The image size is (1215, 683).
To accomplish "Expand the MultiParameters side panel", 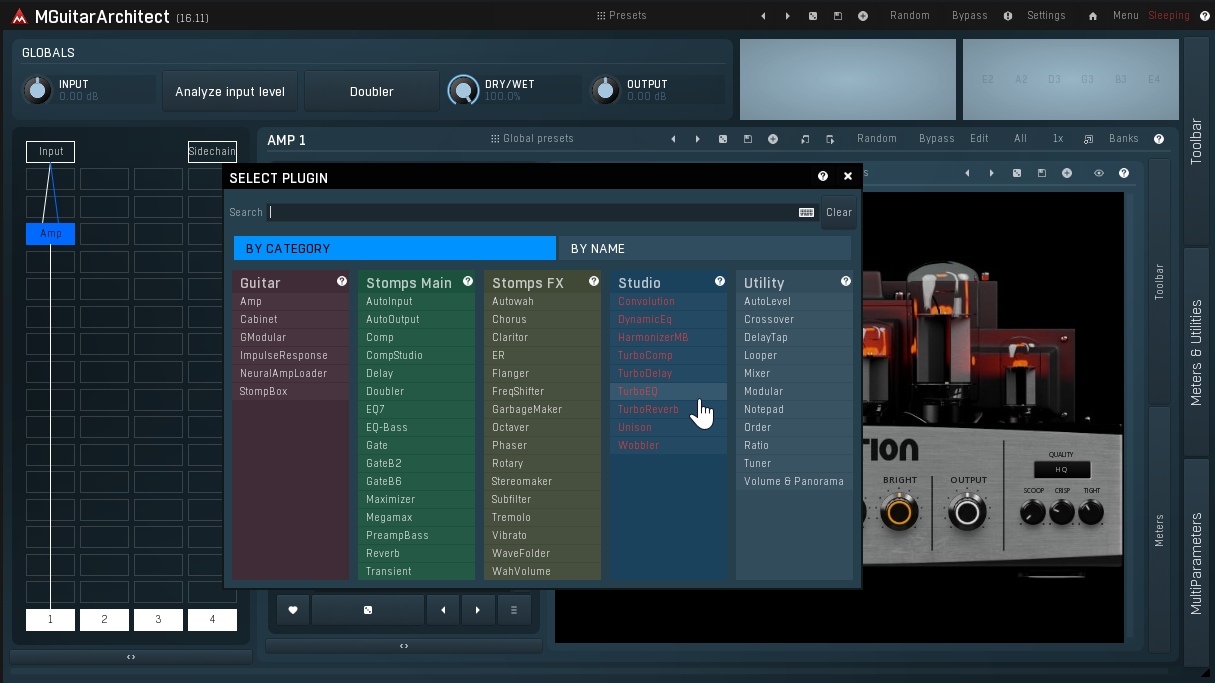I will click(1196, 563).
